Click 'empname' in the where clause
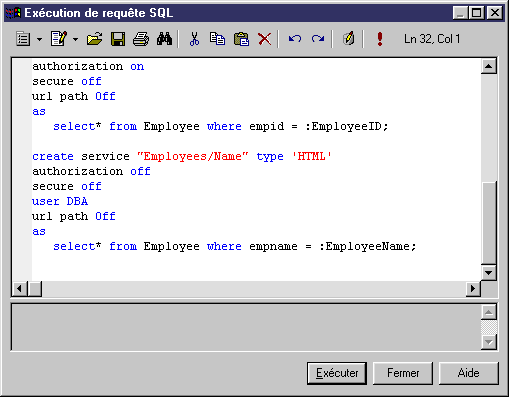This screenshot has width=509, height=397. tap(273, 246)
